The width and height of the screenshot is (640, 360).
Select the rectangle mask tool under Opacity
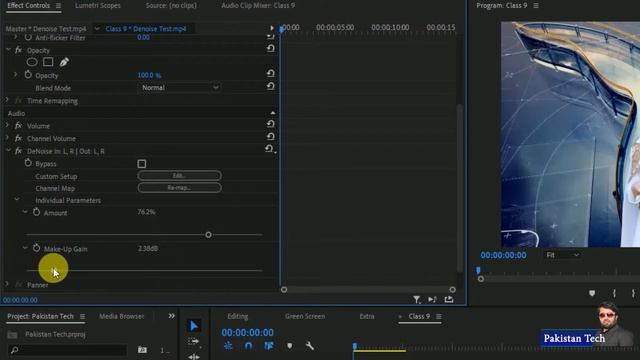tap(48, 62)
